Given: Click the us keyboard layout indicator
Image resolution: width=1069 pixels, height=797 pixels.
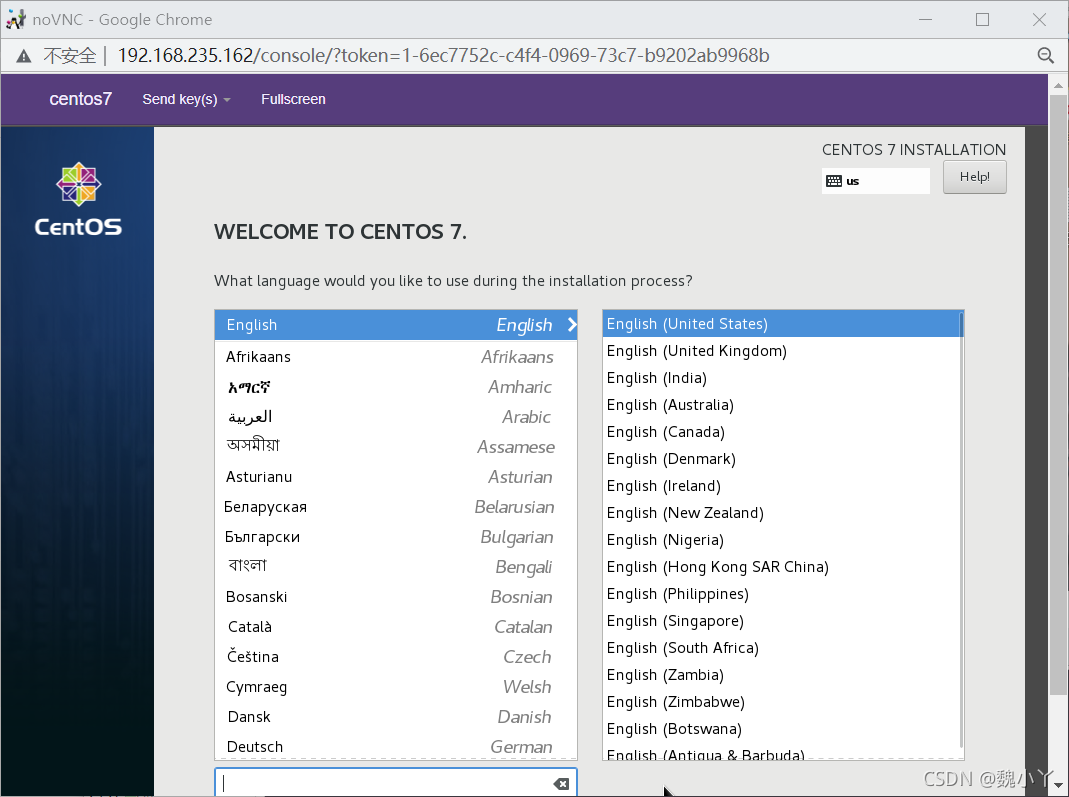Looking at the screenshot, I should (875, 181).
